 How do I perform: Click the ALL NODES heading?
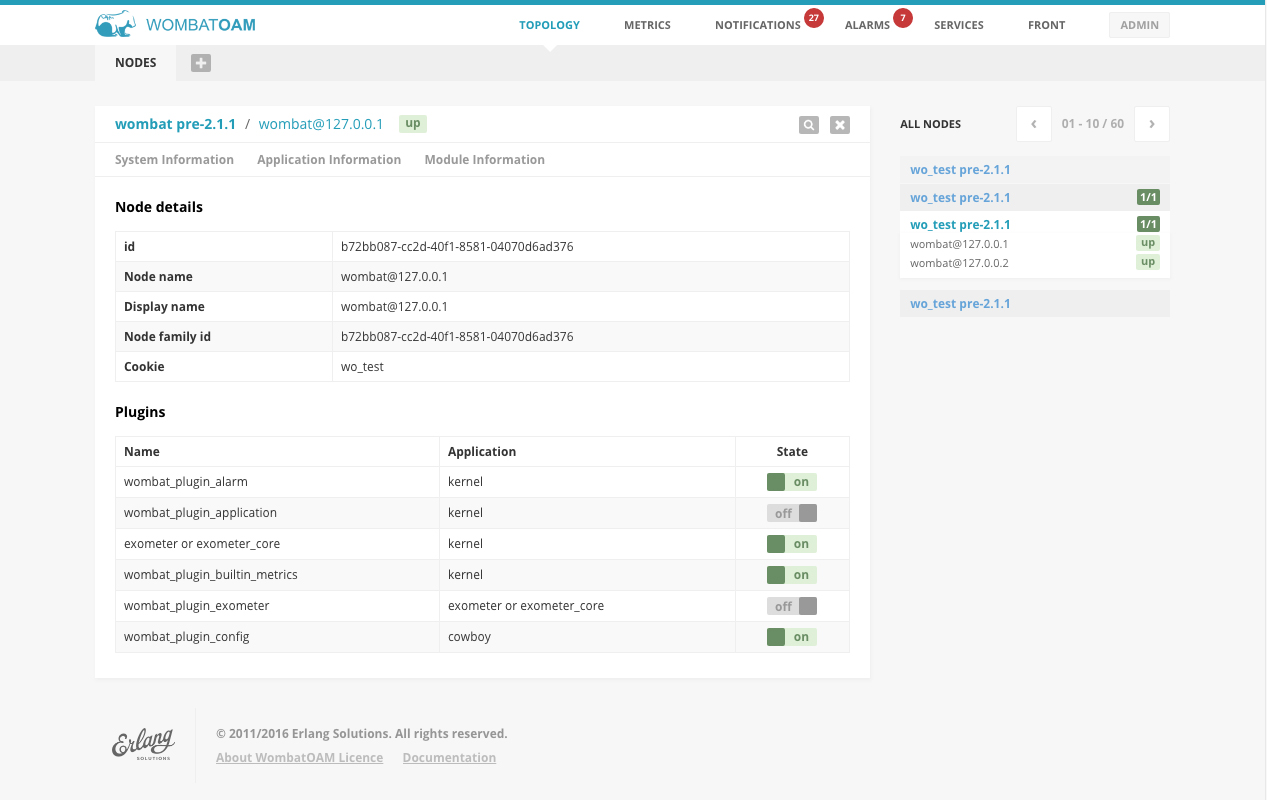coord(930,125)
